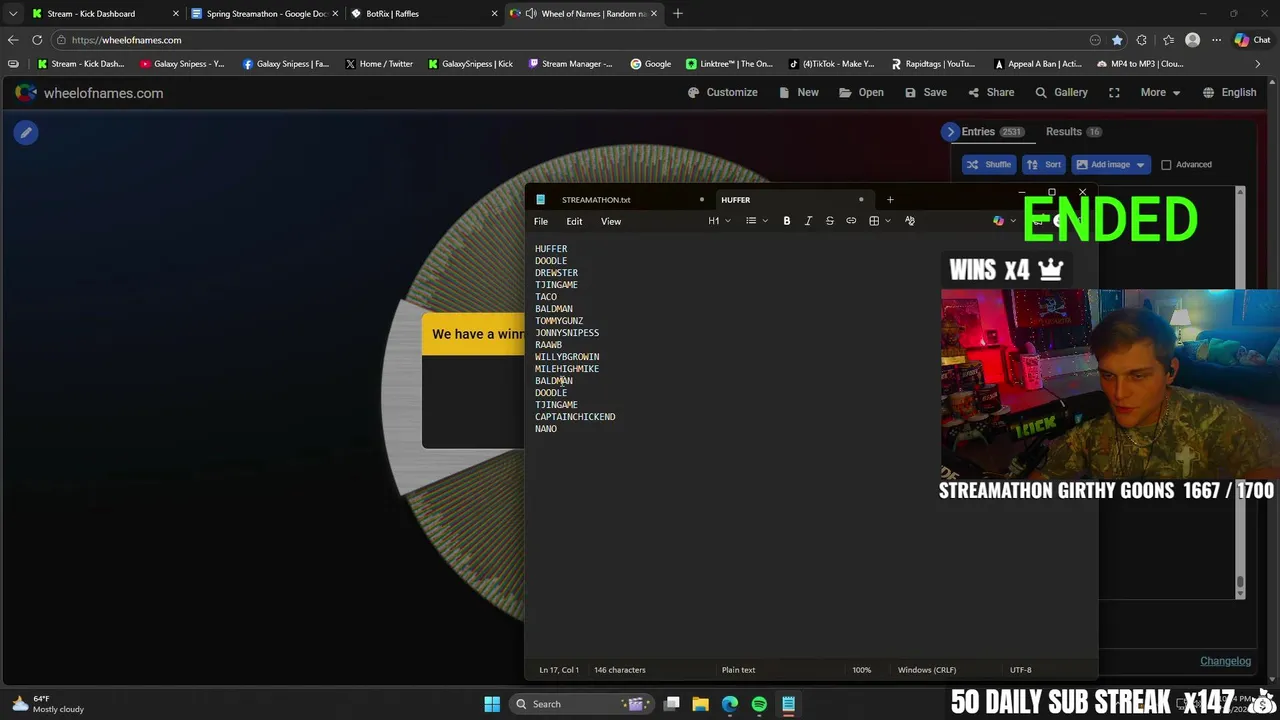Open Home / Twitter bookmark
Viewport: 1280px width, 720px height.
click(379, 64)
